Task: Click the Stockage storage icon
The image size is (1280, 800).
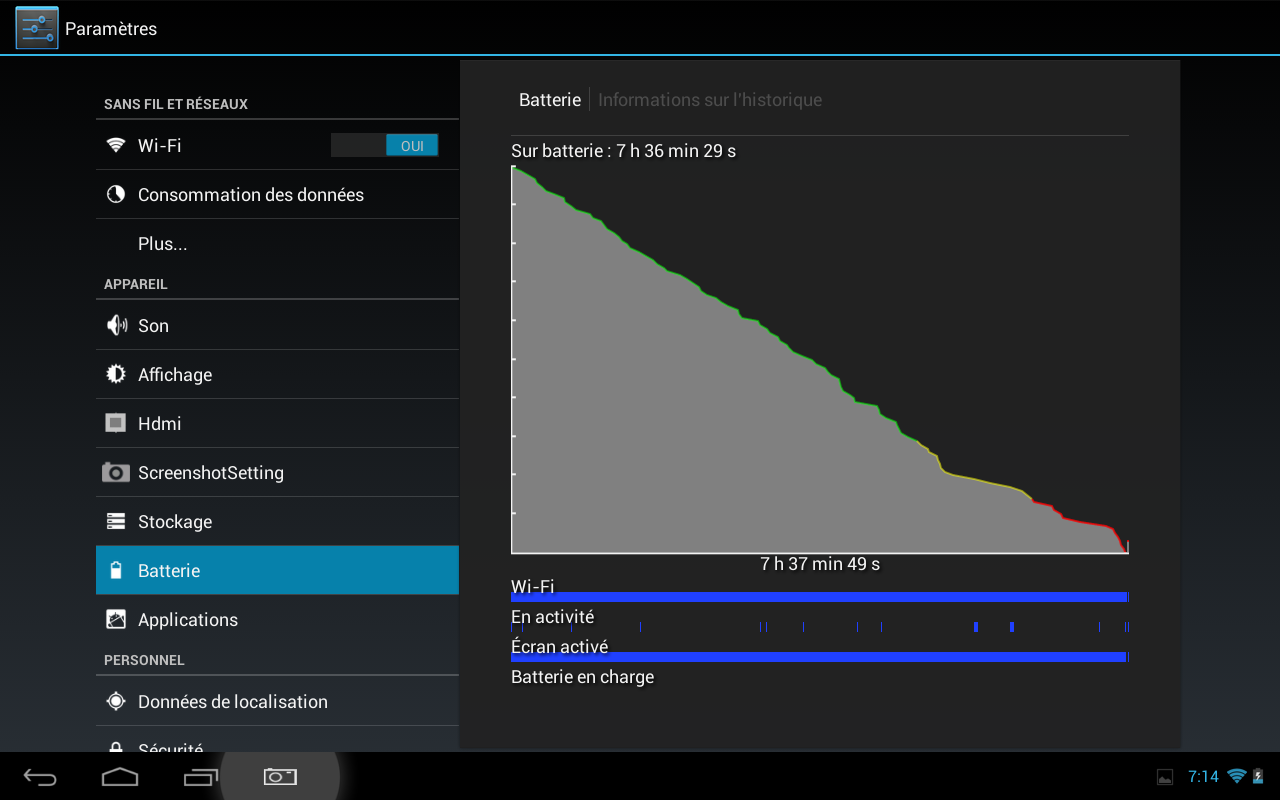Action: 116,521
